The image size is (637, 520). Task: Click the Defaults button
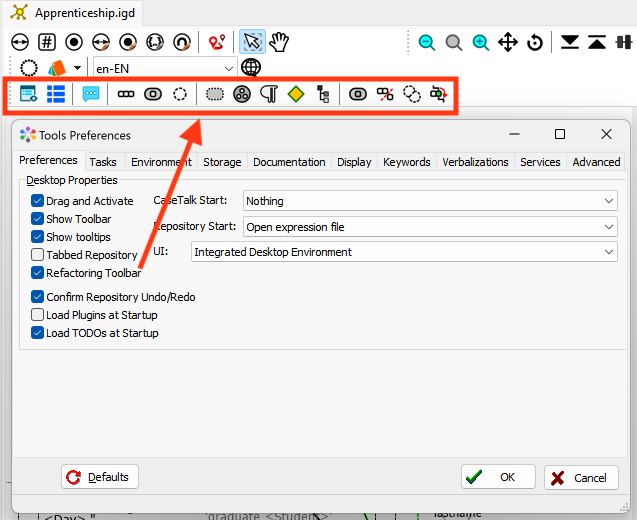click(x=100, y=477)
